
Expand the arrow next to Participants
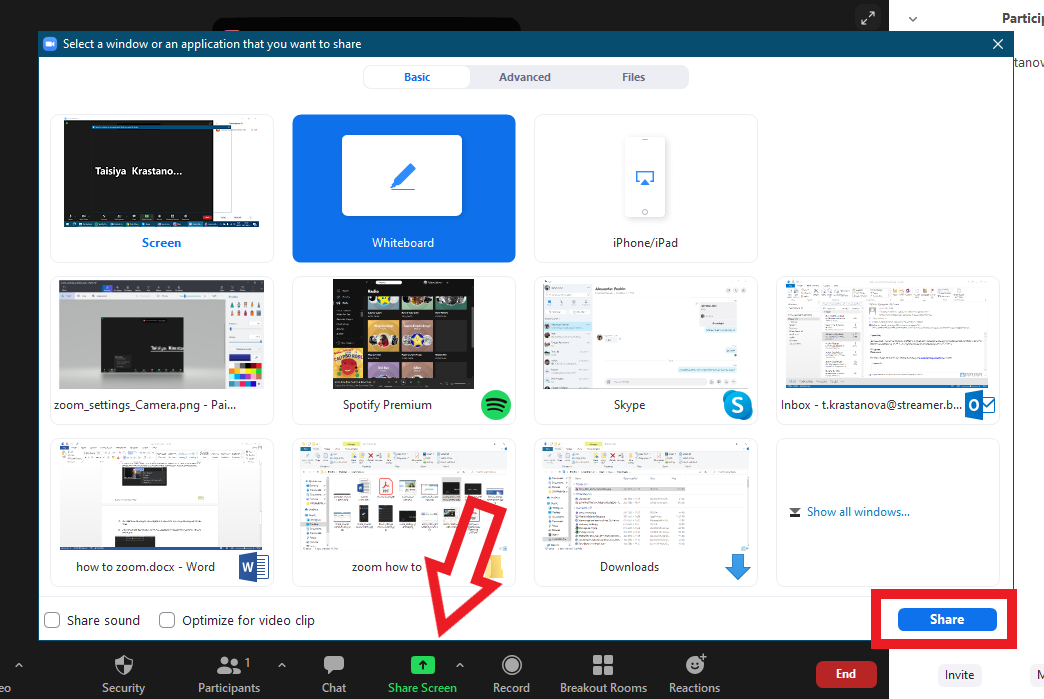[x=282, y=665]
